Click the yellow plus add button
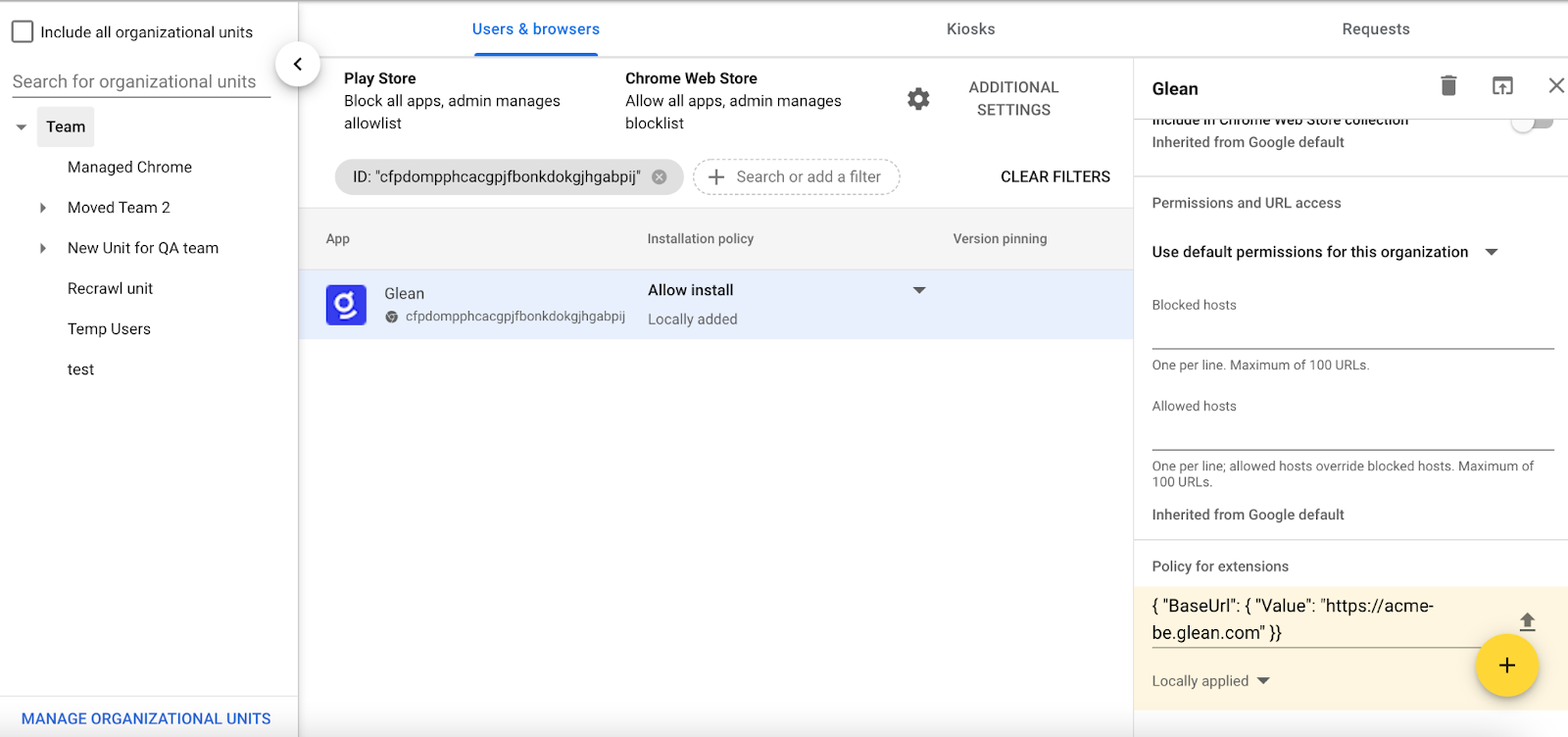 pos(1506,665)
